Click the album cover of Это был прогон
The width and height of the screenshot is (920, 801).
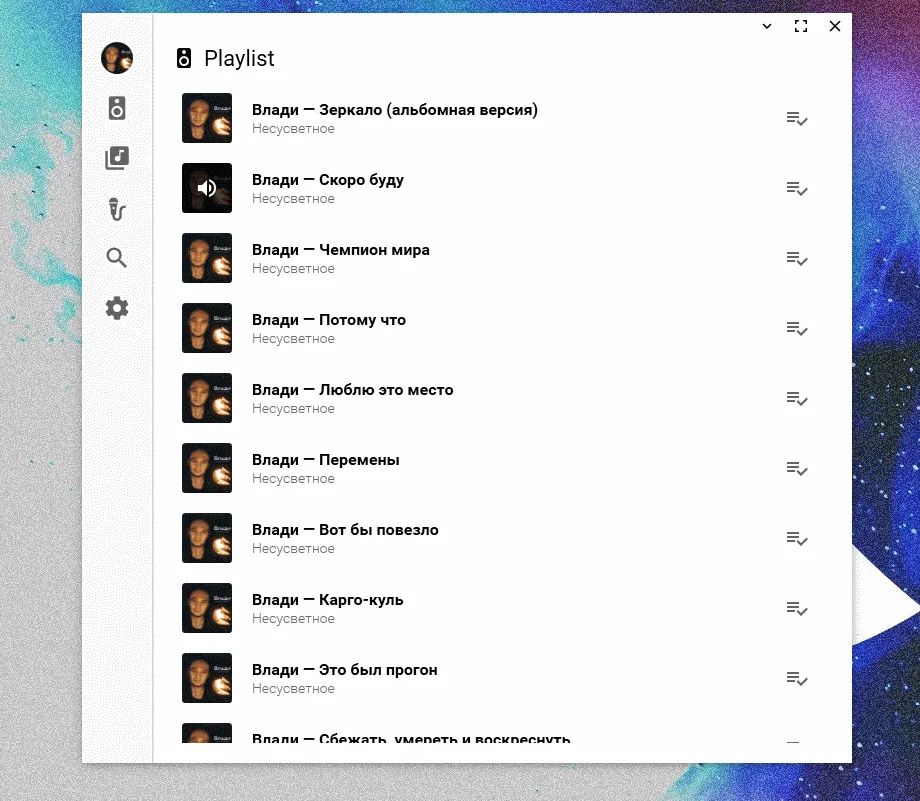point(207,678)
